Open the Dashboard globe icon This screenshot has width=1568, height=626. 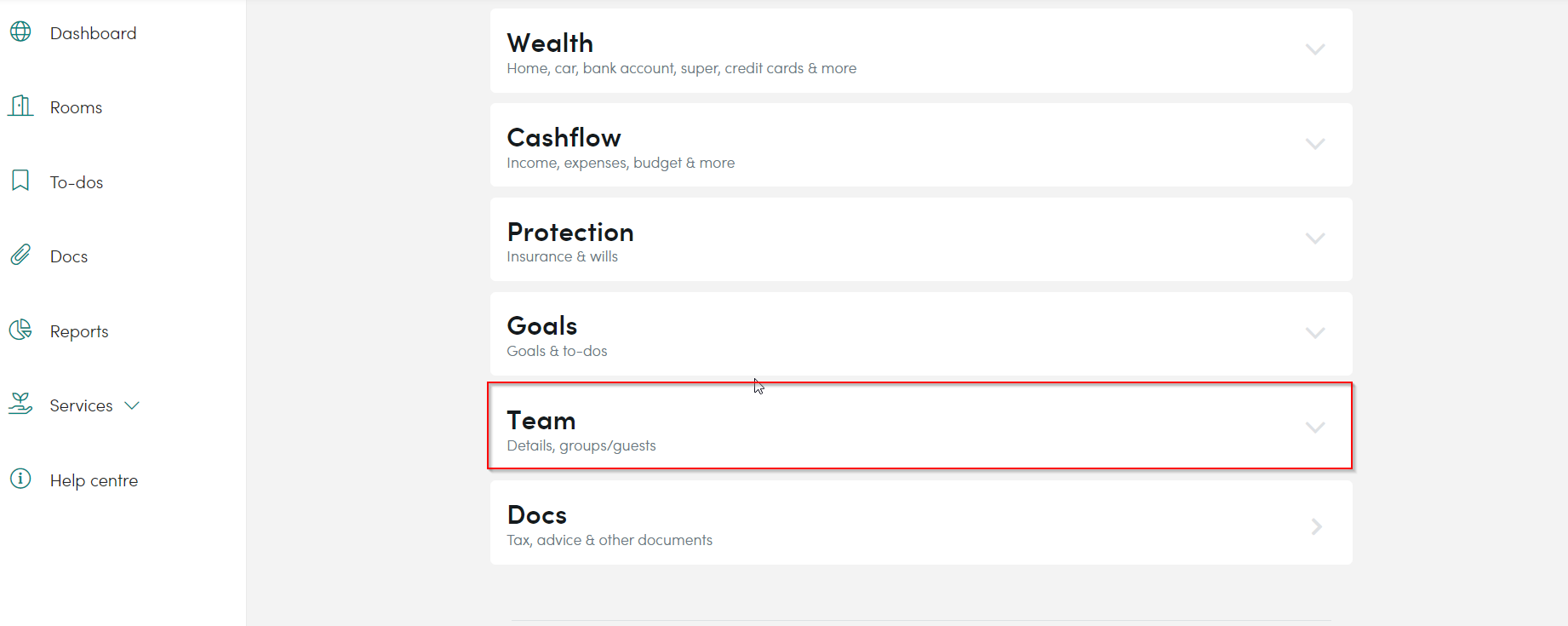pos(20,32)
